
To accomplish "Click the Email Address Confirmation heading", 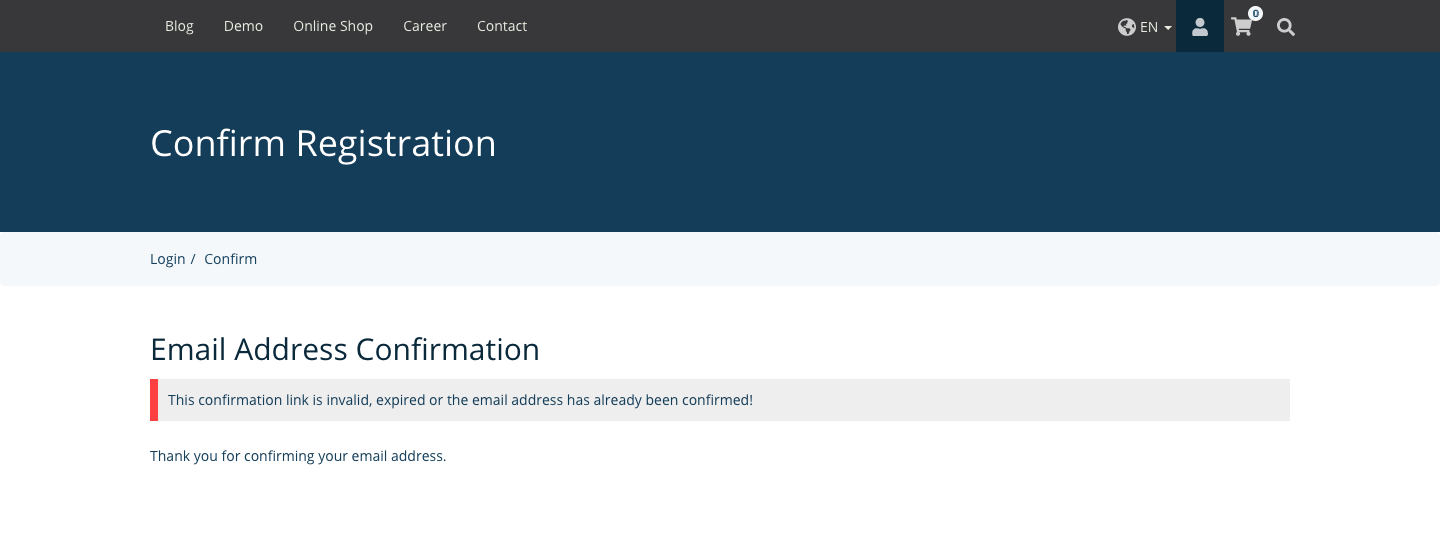I will point(345,349).
